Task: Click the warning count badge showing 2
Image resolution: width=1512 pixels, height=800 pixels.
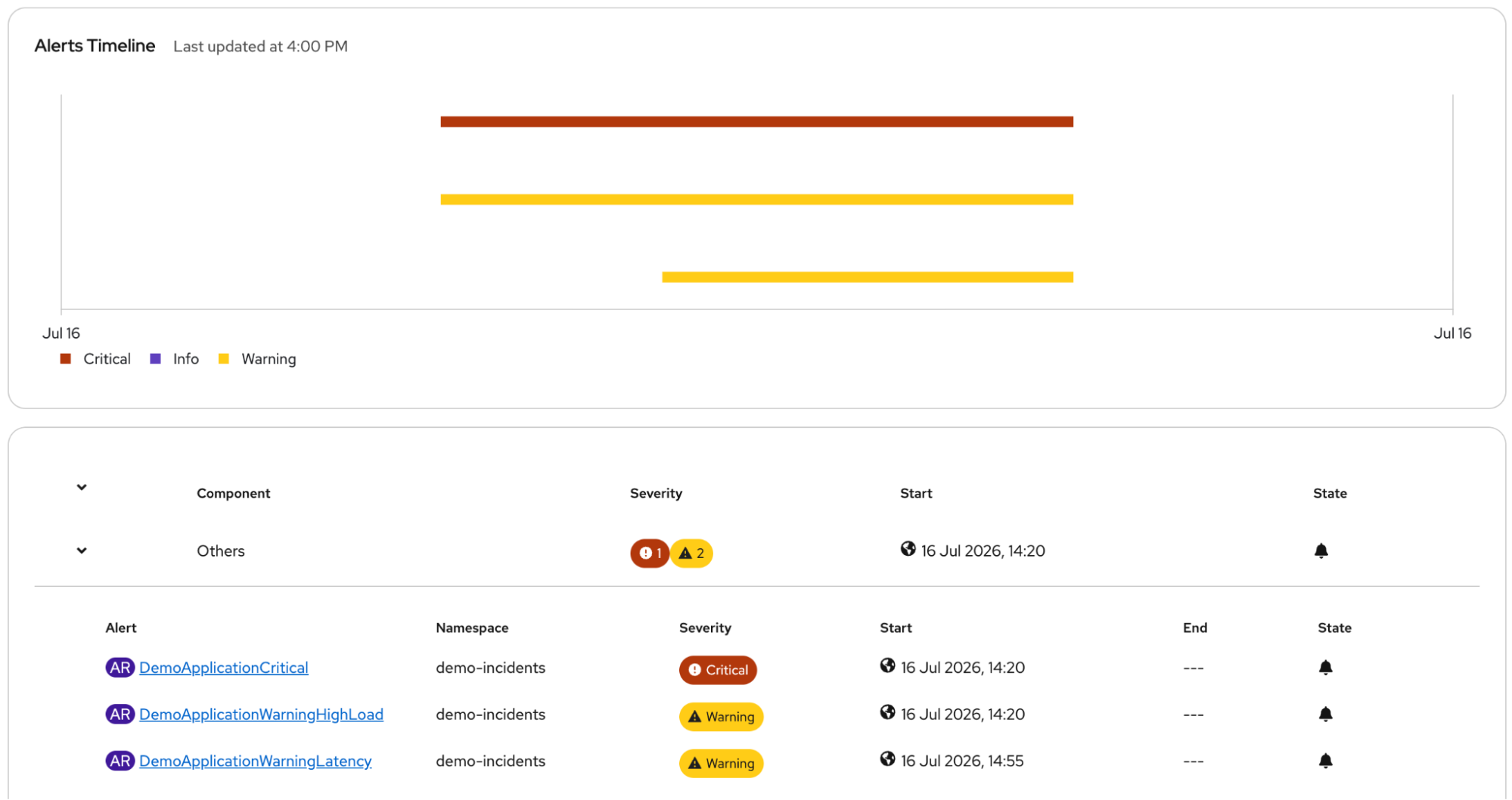Action: pos(692,553)
